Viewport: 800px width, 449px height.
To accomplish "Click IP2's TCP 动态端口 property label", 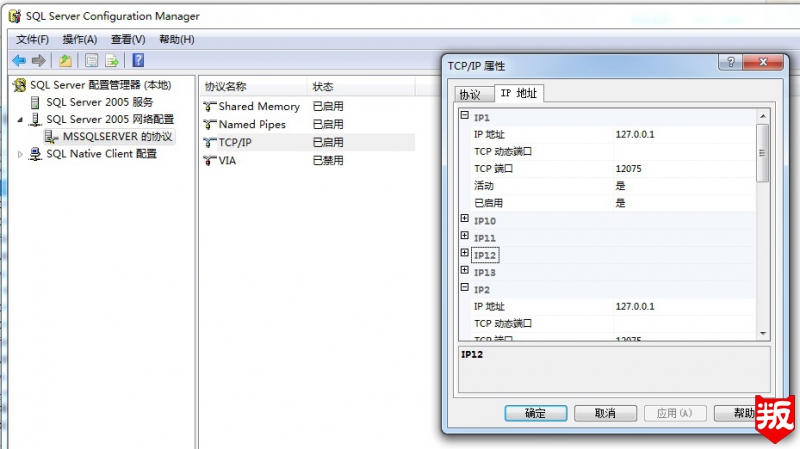I will click(503, 323).
